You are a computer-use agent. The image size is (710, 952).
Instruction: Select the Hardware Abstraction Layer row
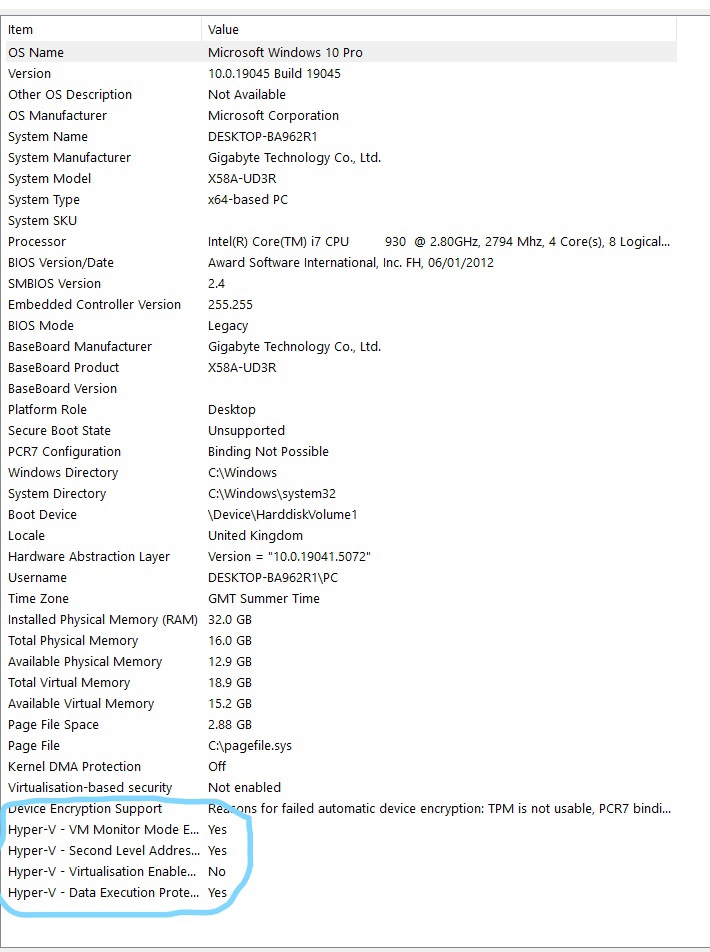click(341, 557)
